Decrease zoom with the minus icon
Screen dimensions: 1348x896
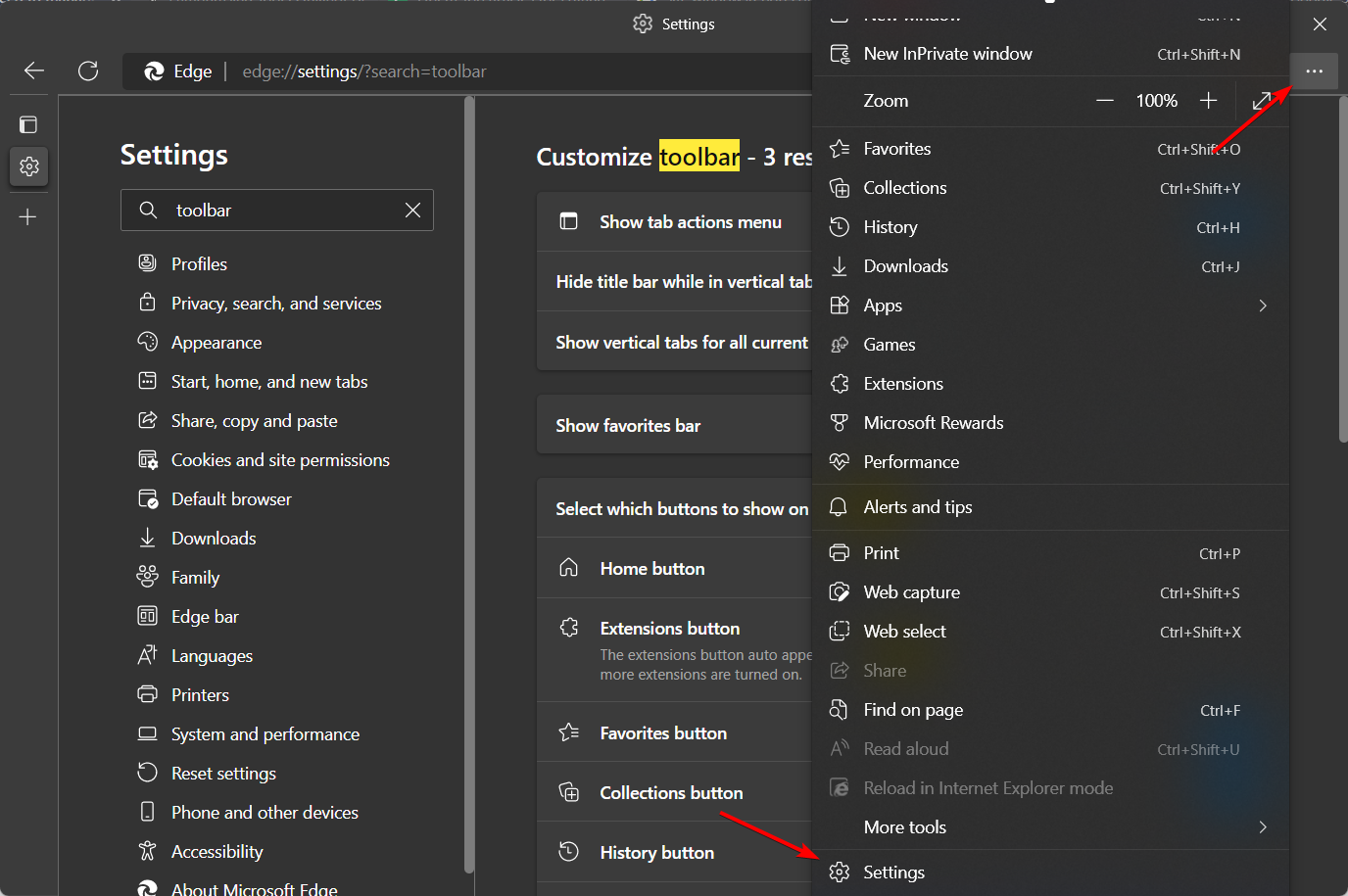[x=1105, y=101]
